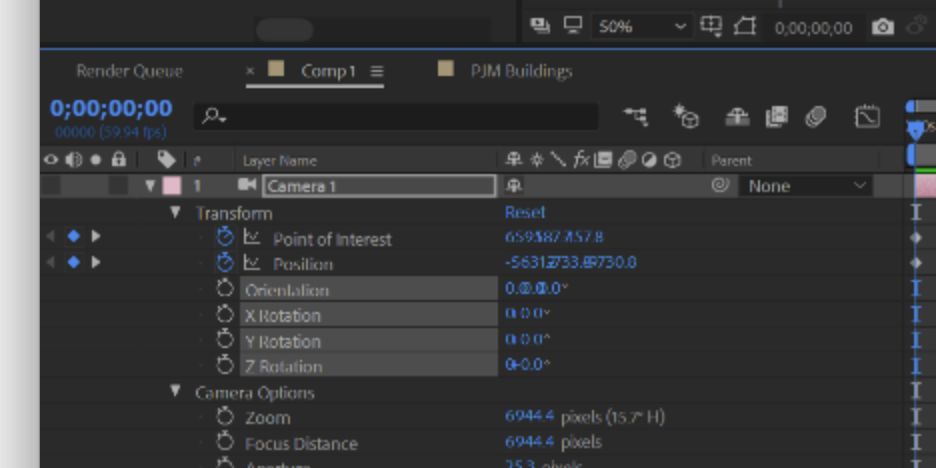Collapse the Transform property group

[175, 213]
